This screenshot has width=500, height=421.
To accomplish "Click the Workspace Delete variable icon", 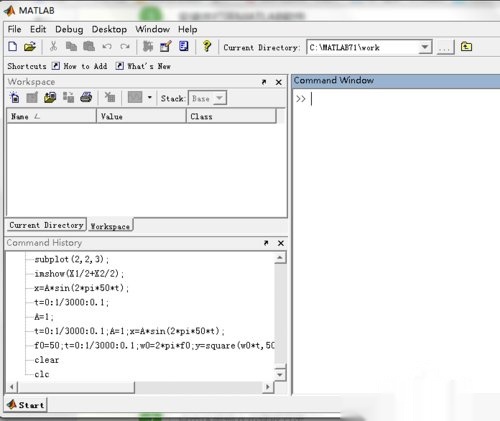I will pos(110,98).
